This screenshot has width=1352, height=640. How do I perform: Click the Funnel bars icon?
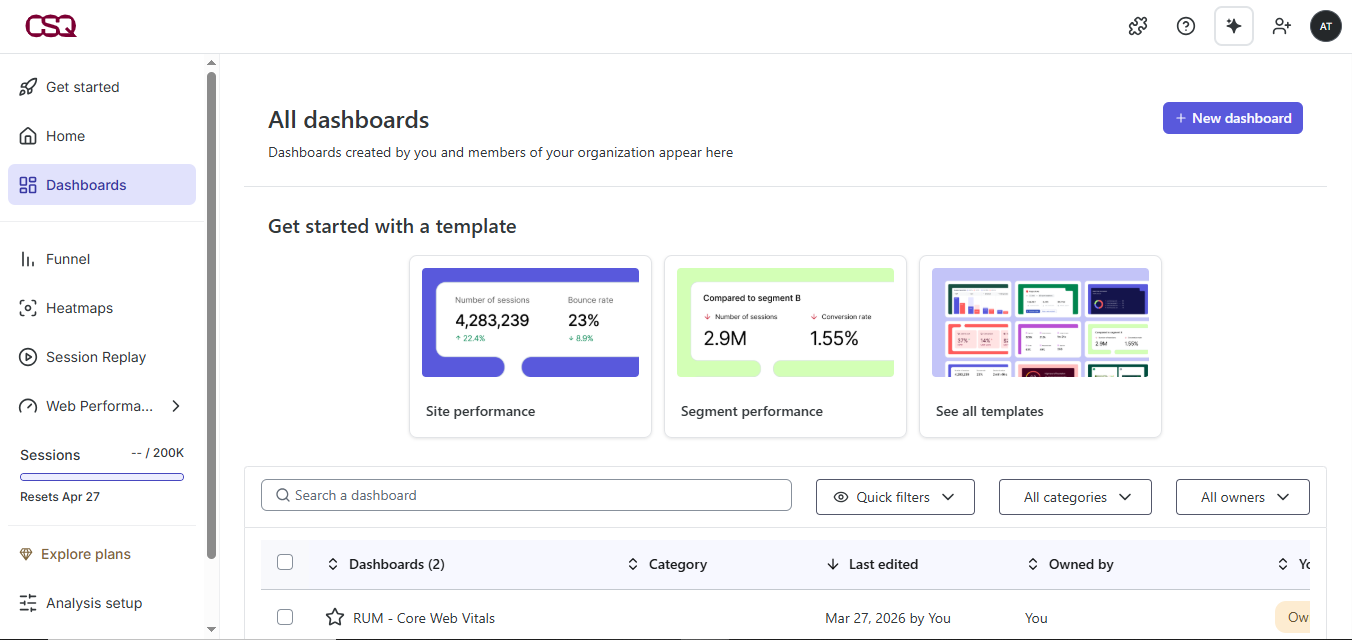click(x=28, y=259)
